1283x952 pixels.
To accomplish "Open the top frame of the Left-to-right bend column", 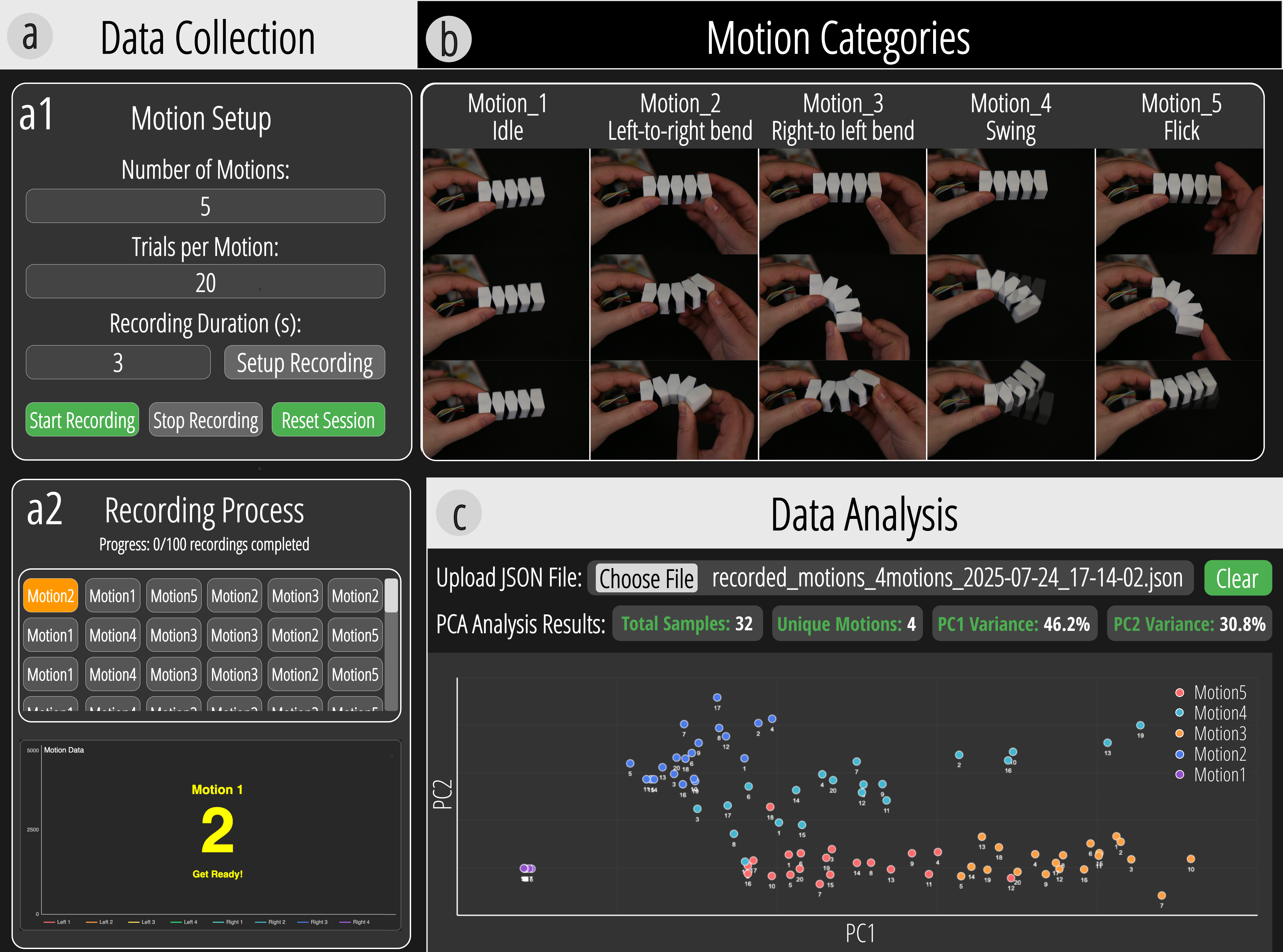I will [x=674, y=201].
